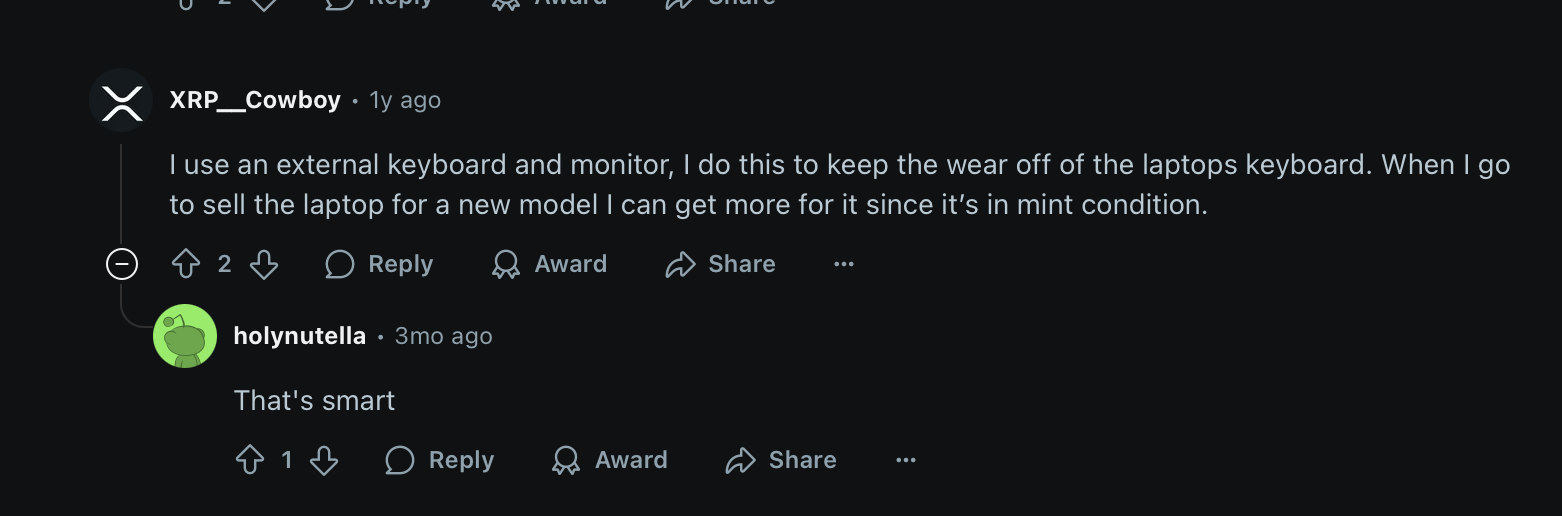Image resolution: width=1562 pixels, height=516 pixels.
Task: Click the "1y ago" timestamp
Action: 405,100
